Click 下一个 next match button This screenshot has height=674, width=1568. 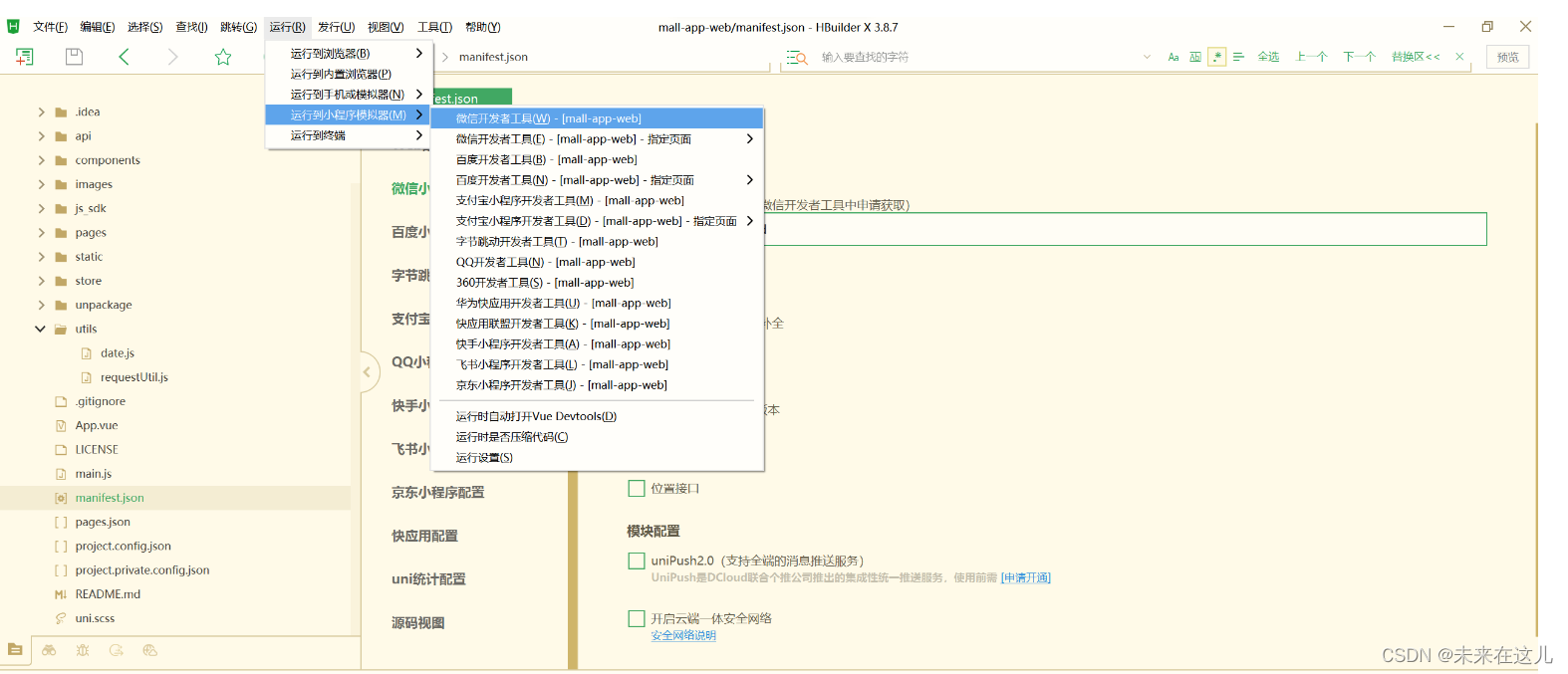point(1359,57)
